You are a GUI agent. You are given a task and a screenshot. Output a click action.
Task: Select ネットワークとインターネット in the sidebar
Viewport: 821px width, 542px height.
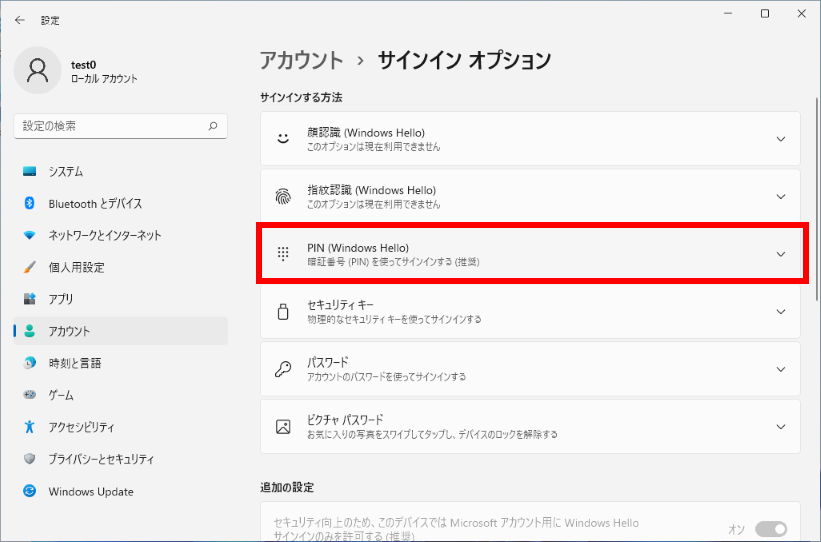coord(104,235)
